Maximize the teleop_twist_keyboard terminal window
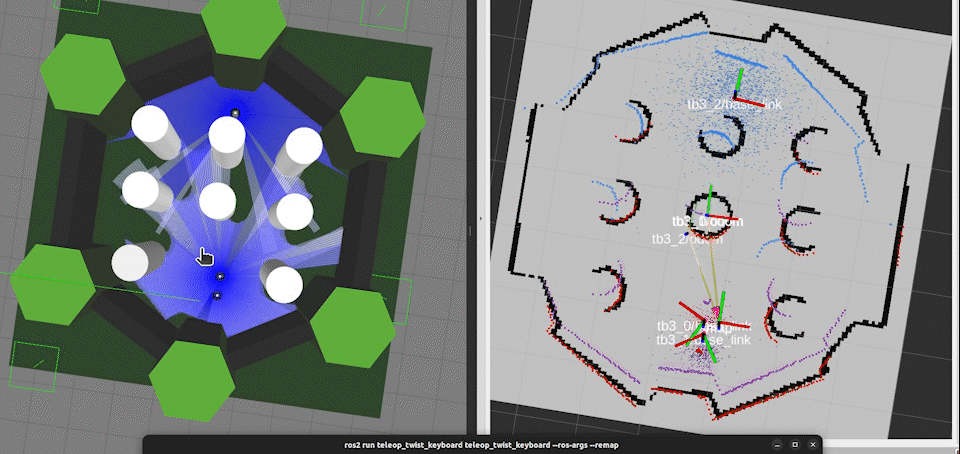Screen dimensions: 960x454 tap(795, 445)
